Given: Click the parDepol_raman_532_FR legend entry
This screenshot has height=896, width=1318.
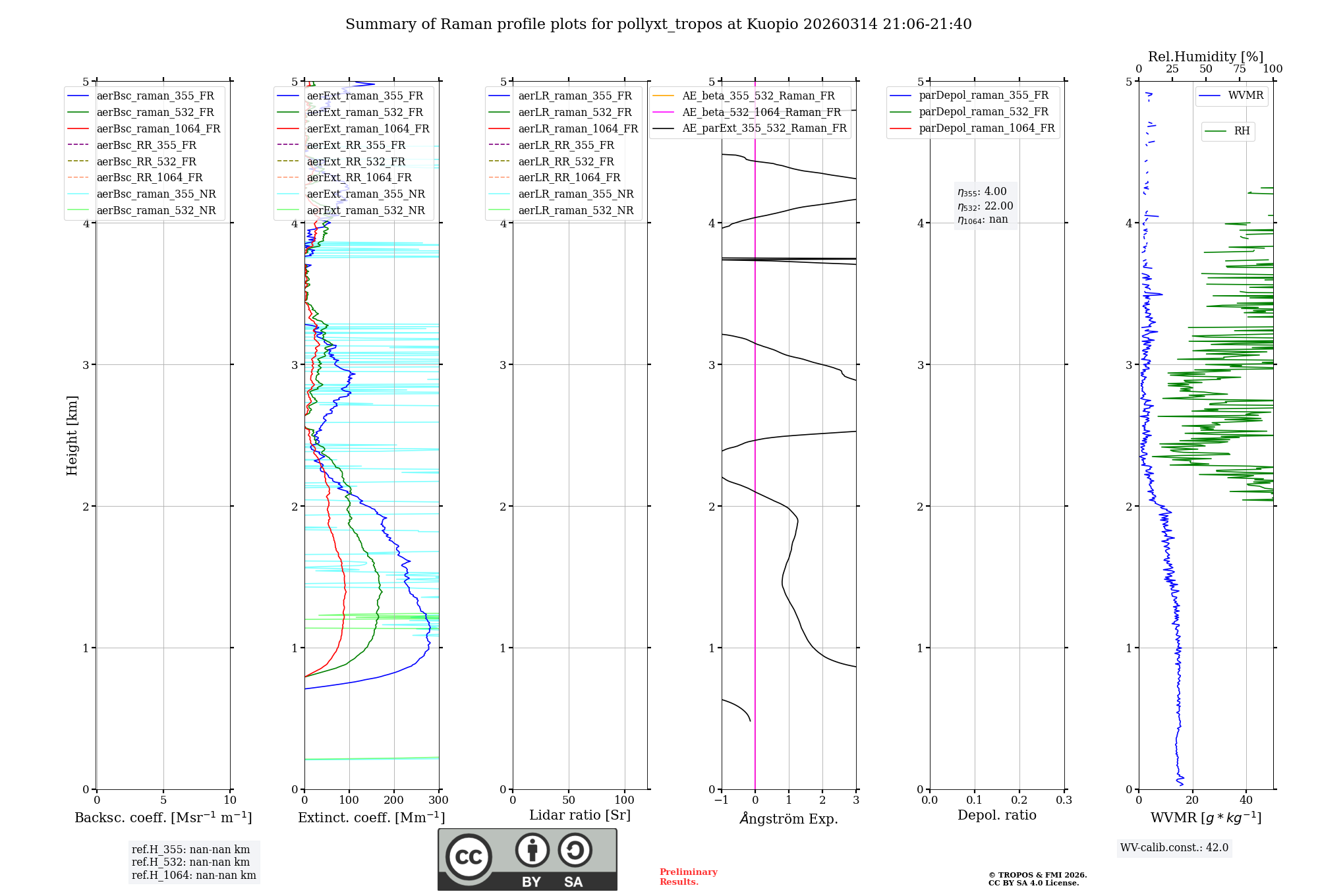Looking at the screenshot, I should pyautogui.click(x=983, y=111).
